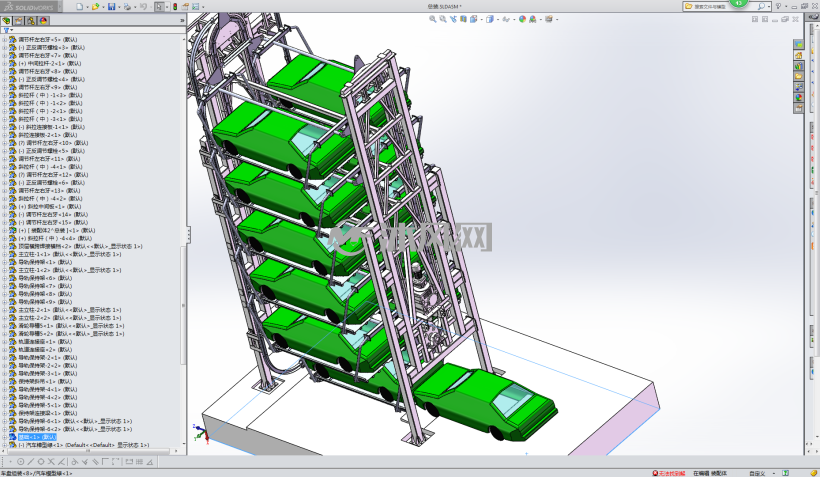Screen dimensions: 820x477
Task: Open the Options icon in top toolbar
Action: pos(196,7)
